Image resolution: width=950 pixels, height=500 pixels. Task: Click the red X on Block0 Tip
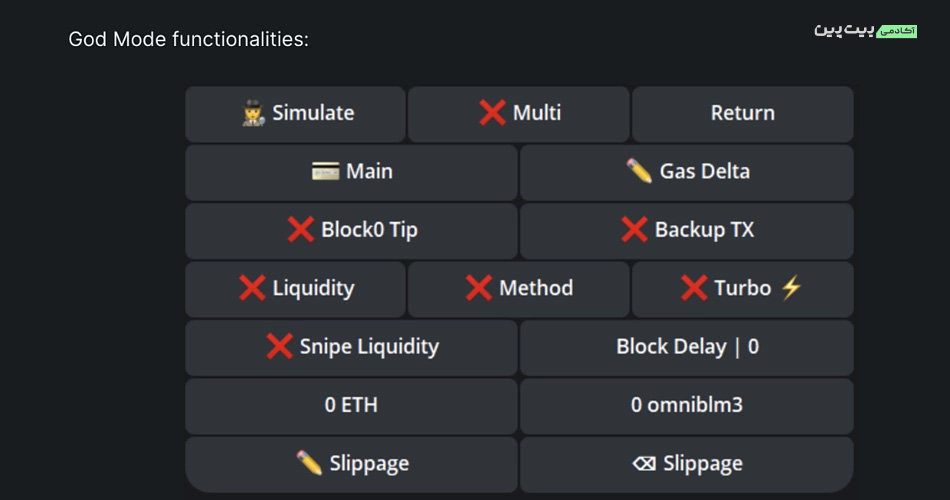coord(301,230)
